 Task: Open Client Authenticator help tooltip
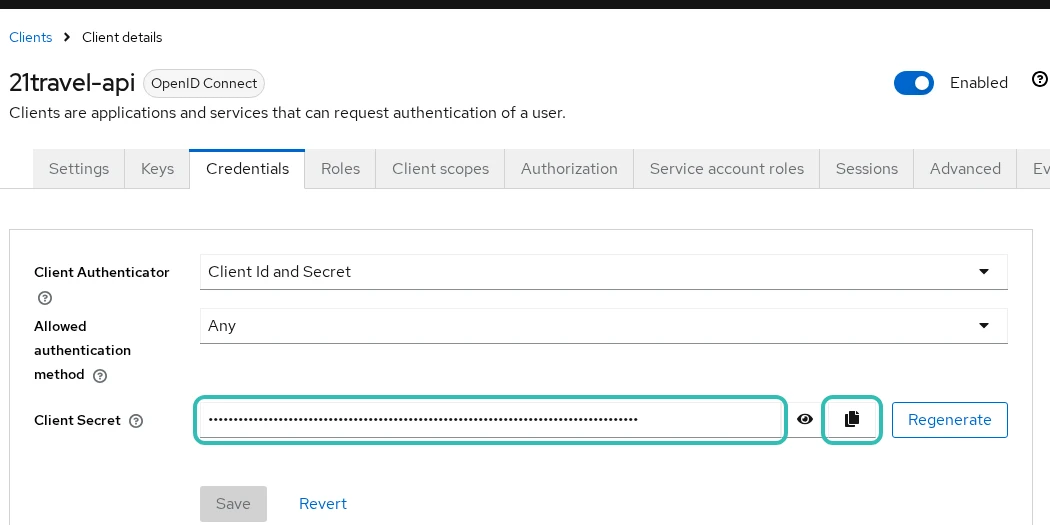point(45,298)
